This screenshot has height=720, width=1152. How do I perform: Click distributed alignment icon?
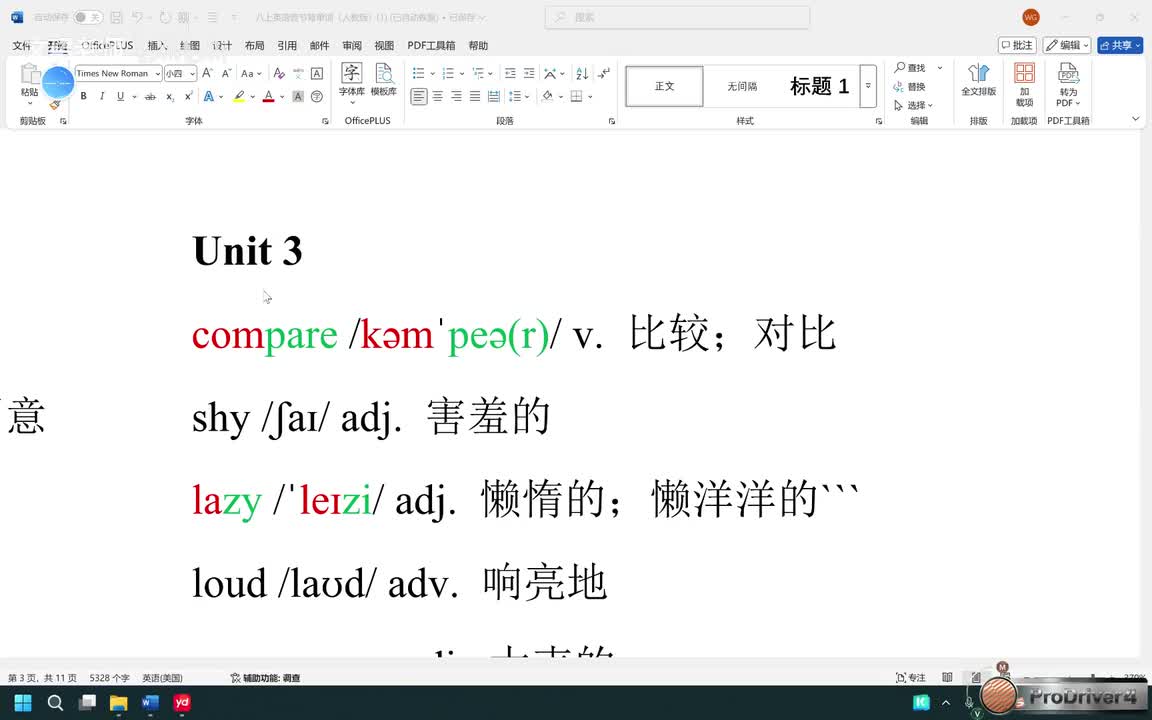point(494,96)
